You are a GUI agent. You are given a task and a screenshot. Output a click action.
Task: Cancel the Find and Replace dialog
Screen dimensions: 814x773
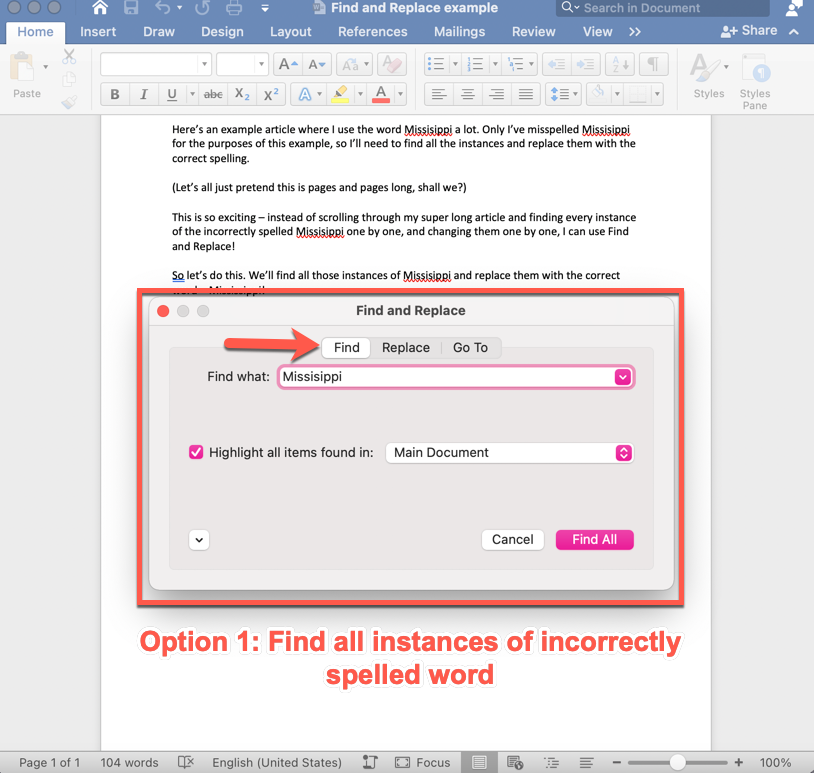[x=512, y=540]
